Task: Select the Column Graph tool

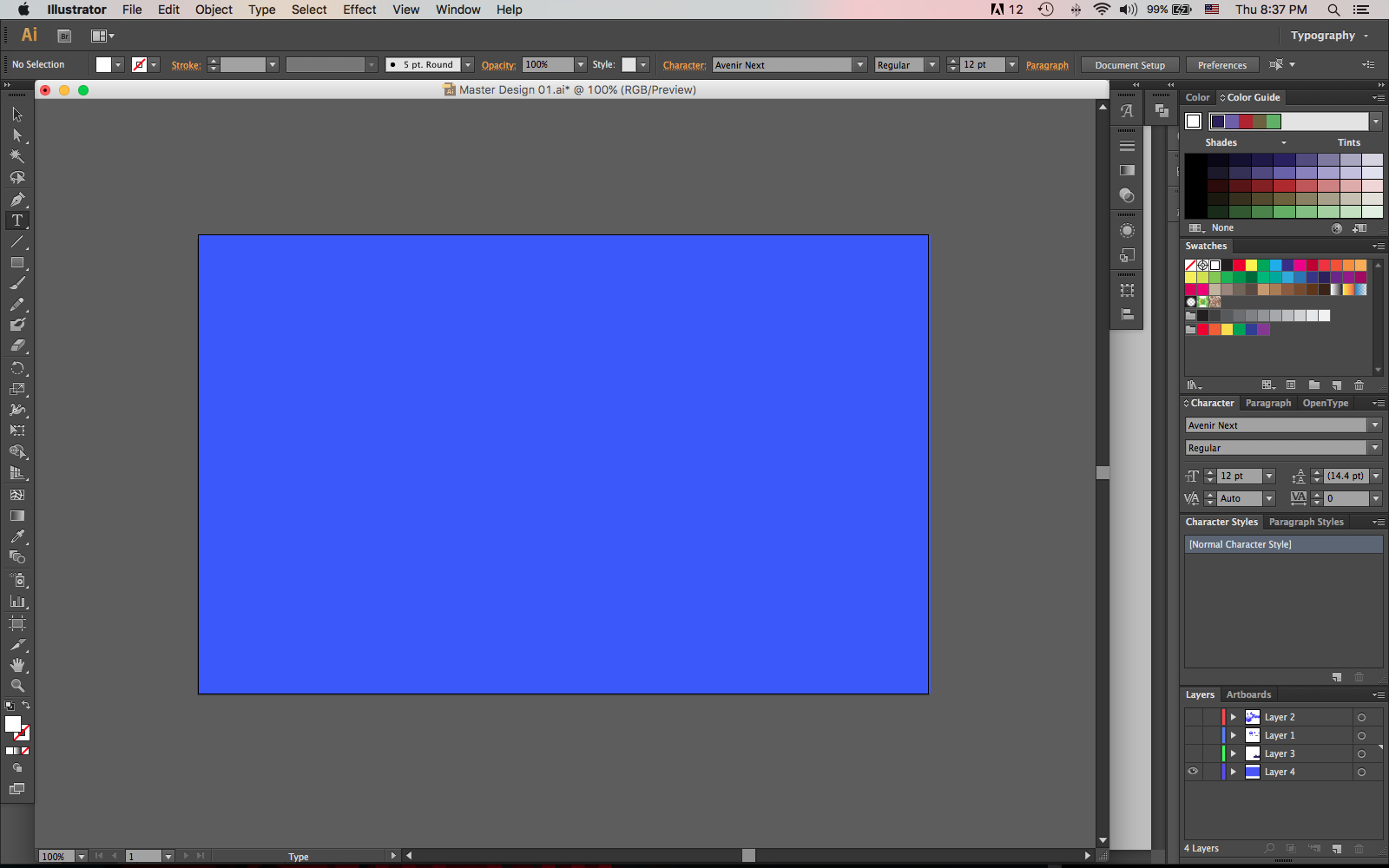Action: 16,601
